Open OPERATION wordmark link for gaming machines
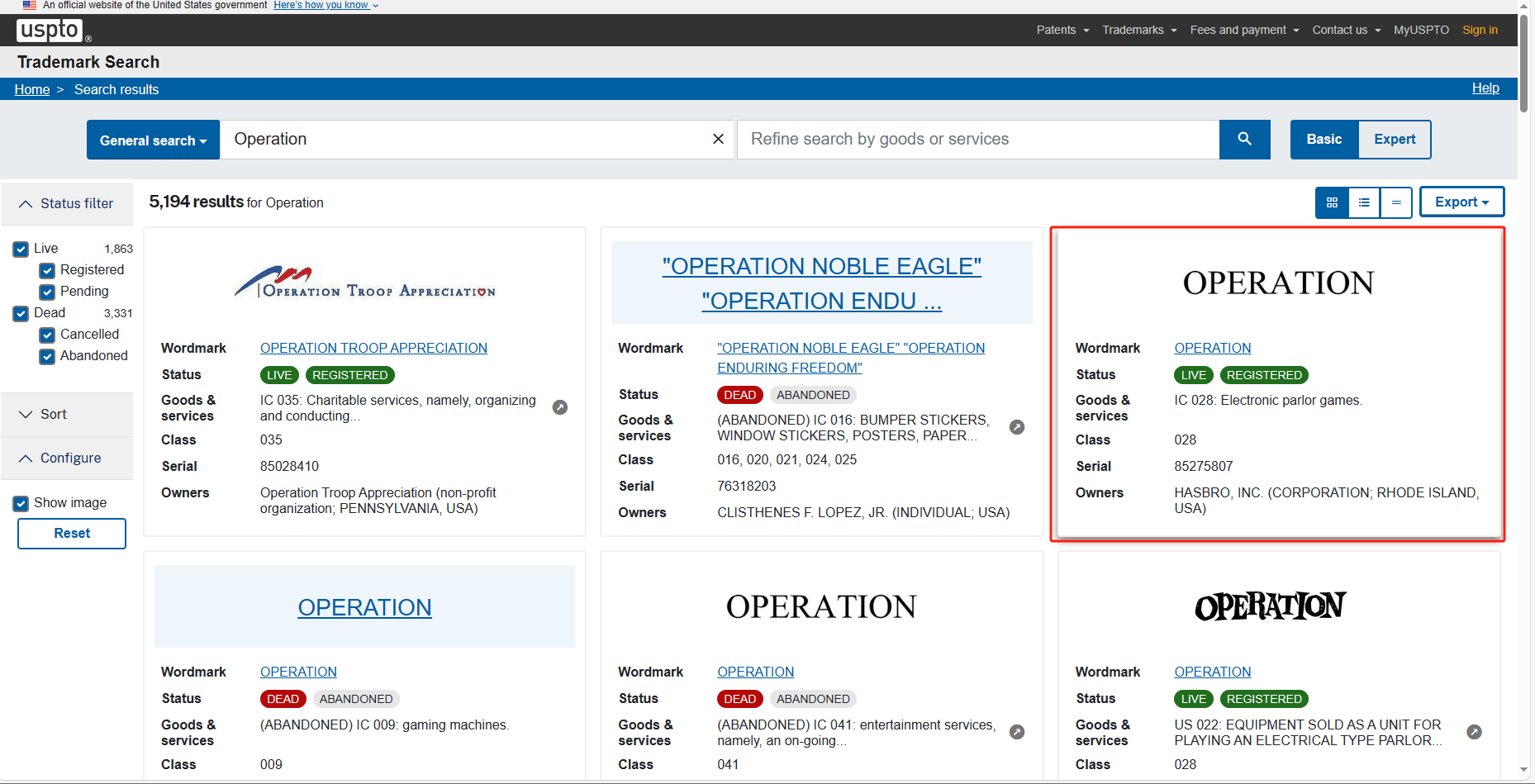Image resolution: width=1535 pixels, height=784 pixels. pyautogui.click(x=298, y=672)
